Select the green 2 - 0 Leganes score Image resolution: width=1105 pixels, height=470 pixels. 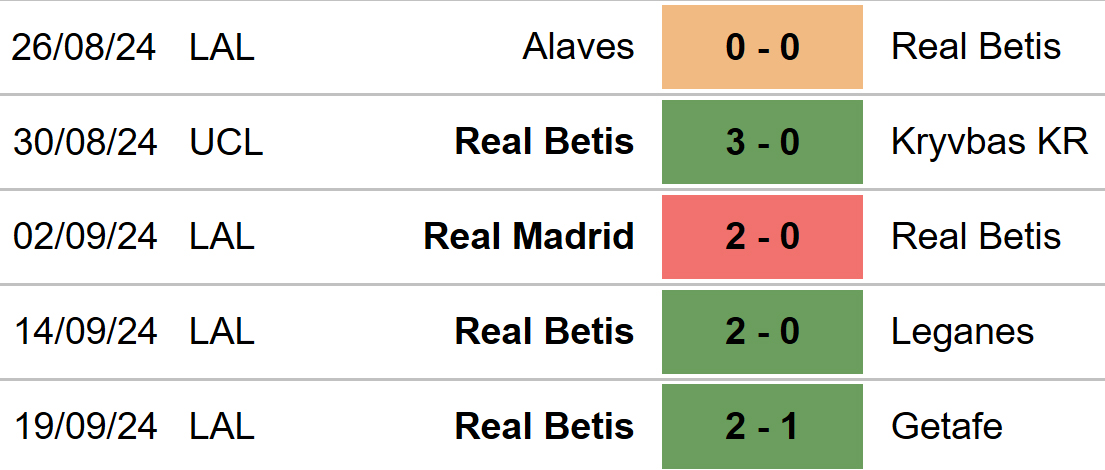762,331
